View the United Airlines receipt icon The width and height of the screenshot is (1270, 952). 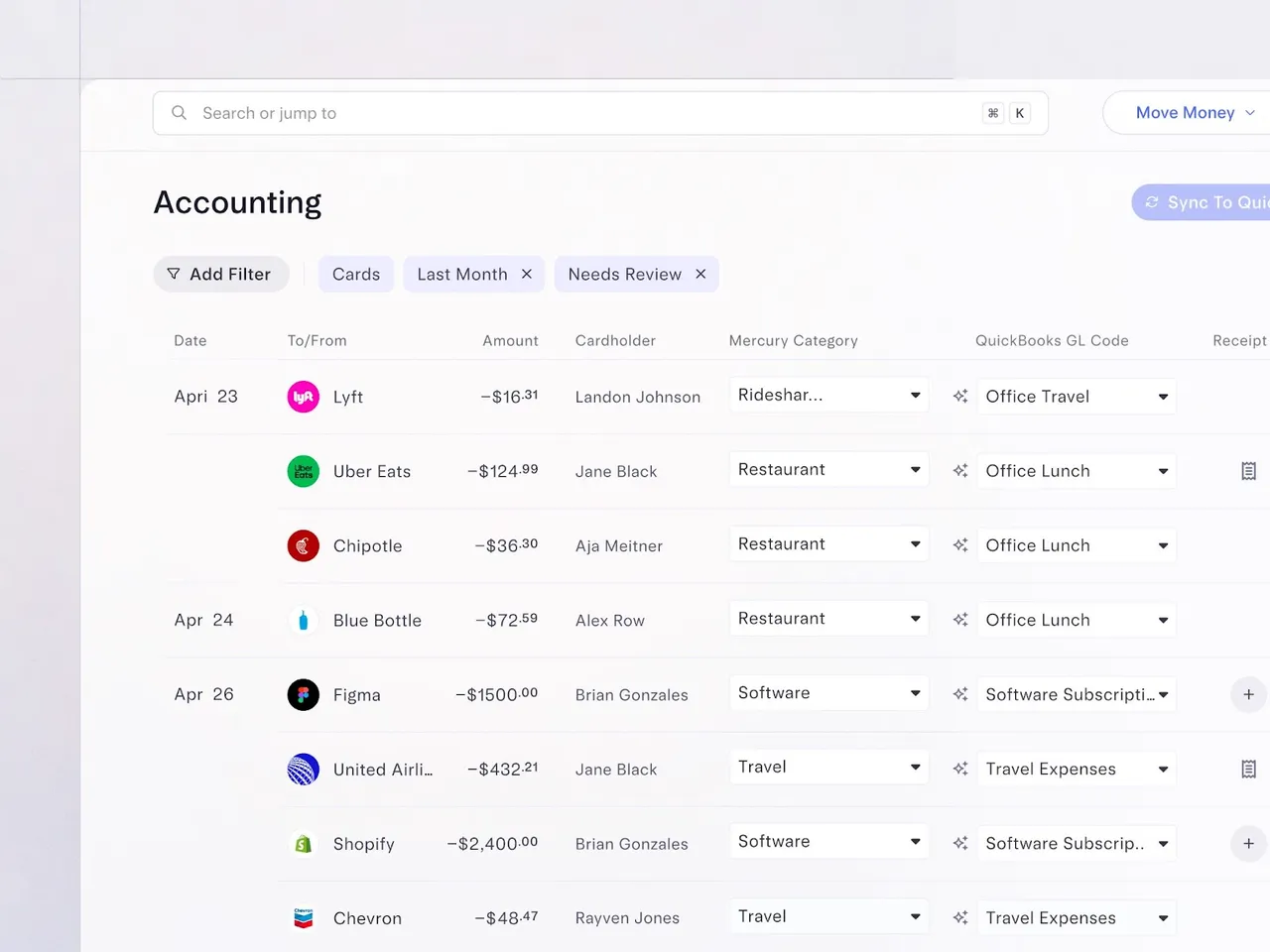pos(1248,769)
